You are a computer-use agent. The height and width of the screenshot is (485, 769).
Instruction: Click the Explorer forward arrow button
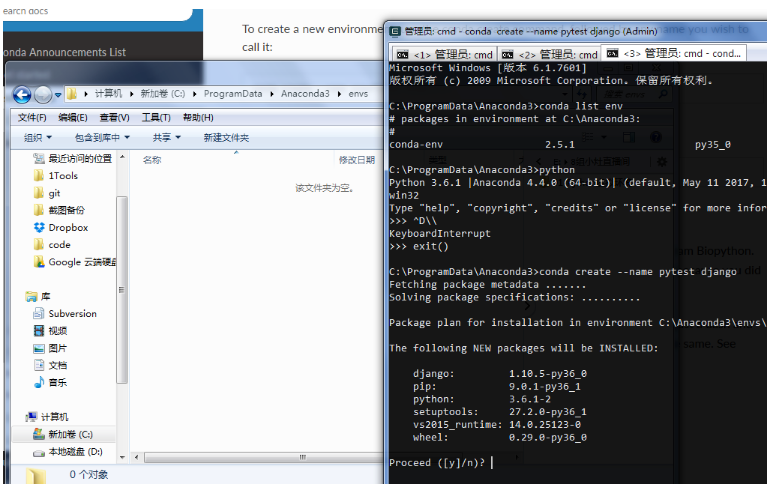pos(43,94)
